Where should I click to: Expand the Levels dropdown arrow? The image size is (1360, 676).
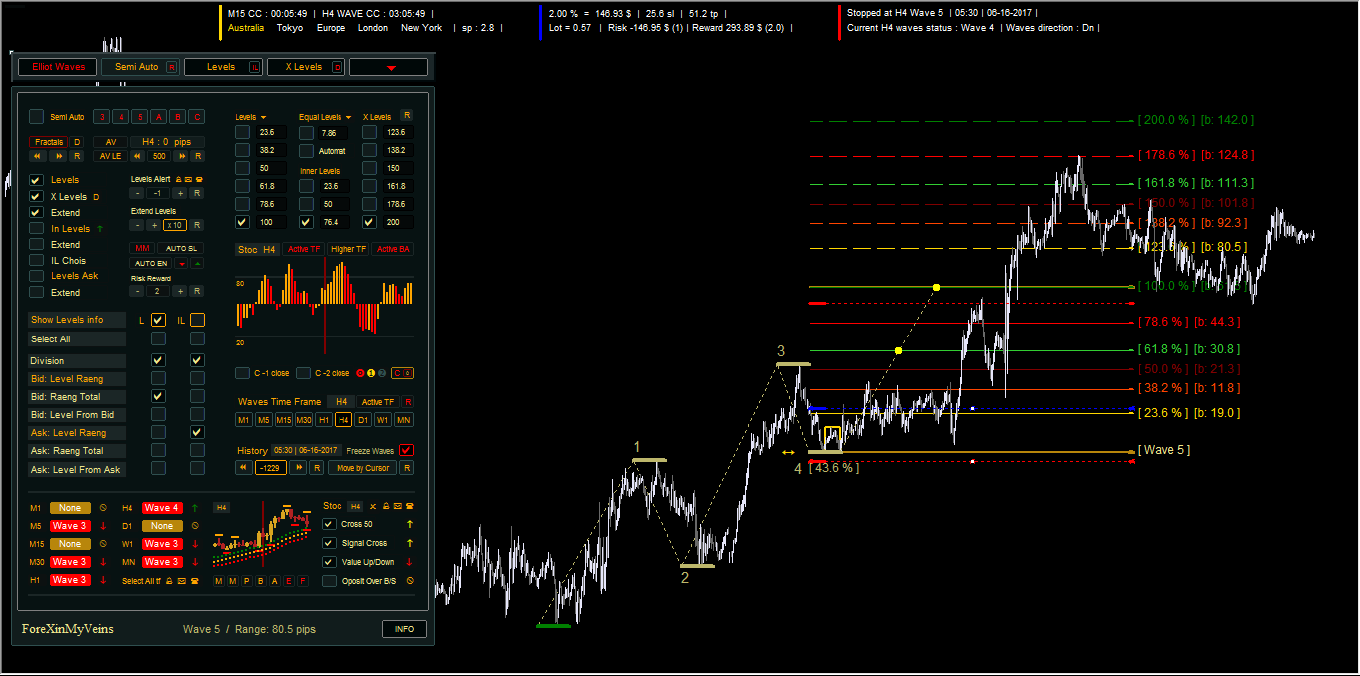263,117
